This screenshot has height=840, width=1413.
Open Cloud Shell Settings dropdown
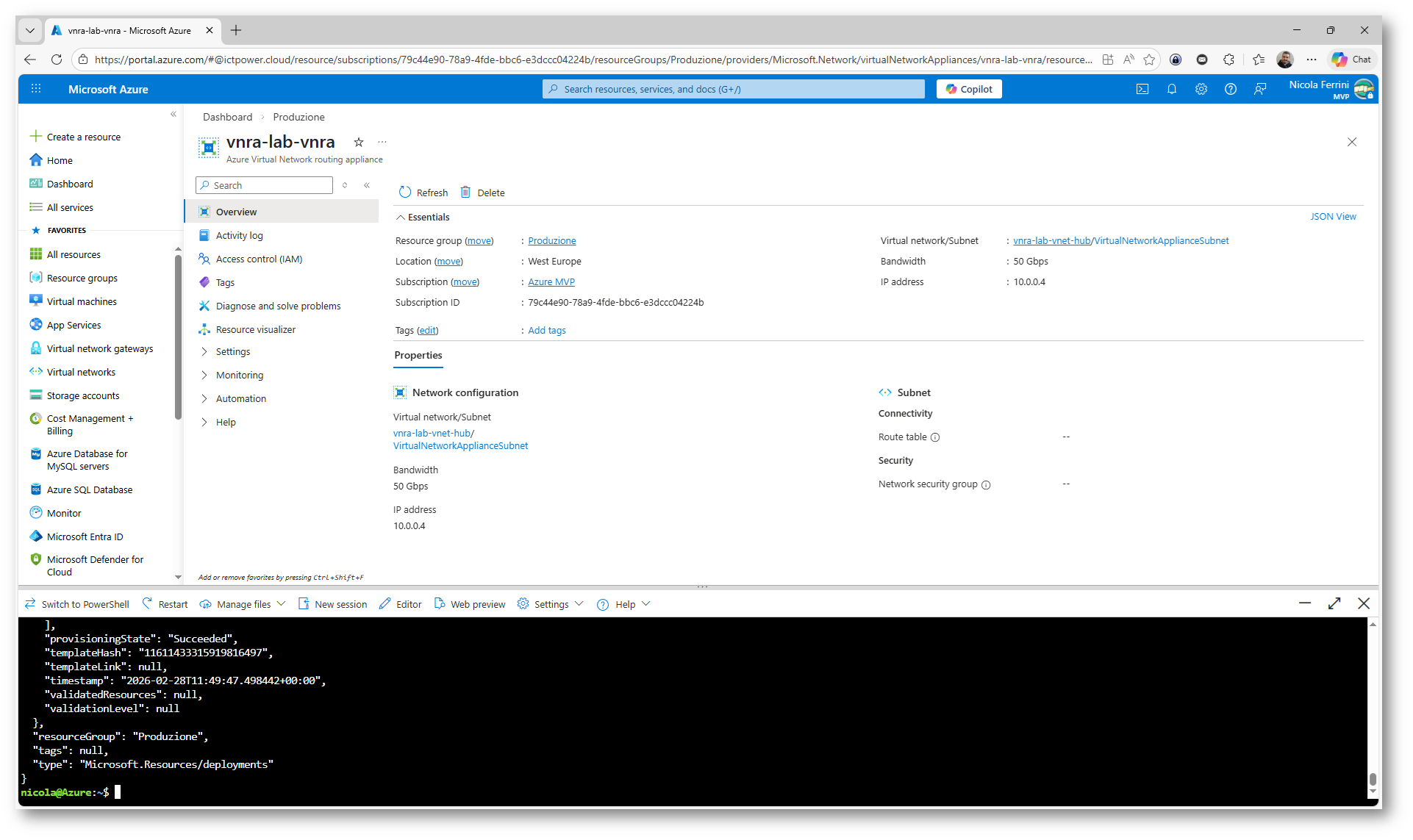tap(551, 604)
